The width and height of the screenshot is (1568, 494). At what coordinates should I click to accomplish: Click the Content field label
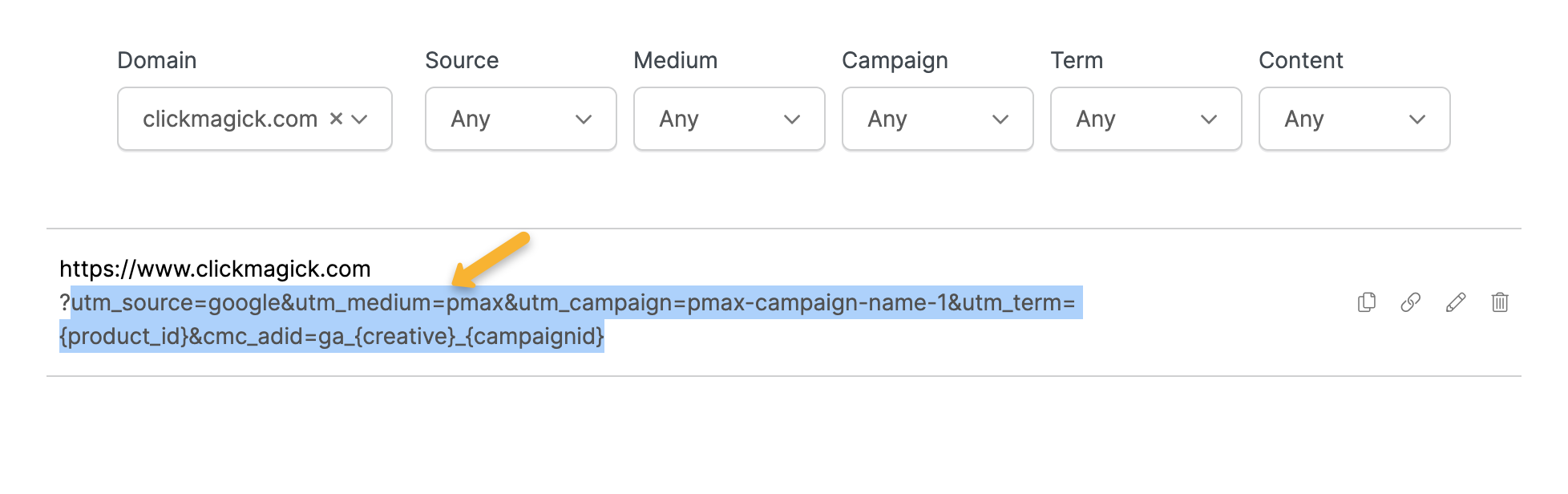click(1300, 60)
